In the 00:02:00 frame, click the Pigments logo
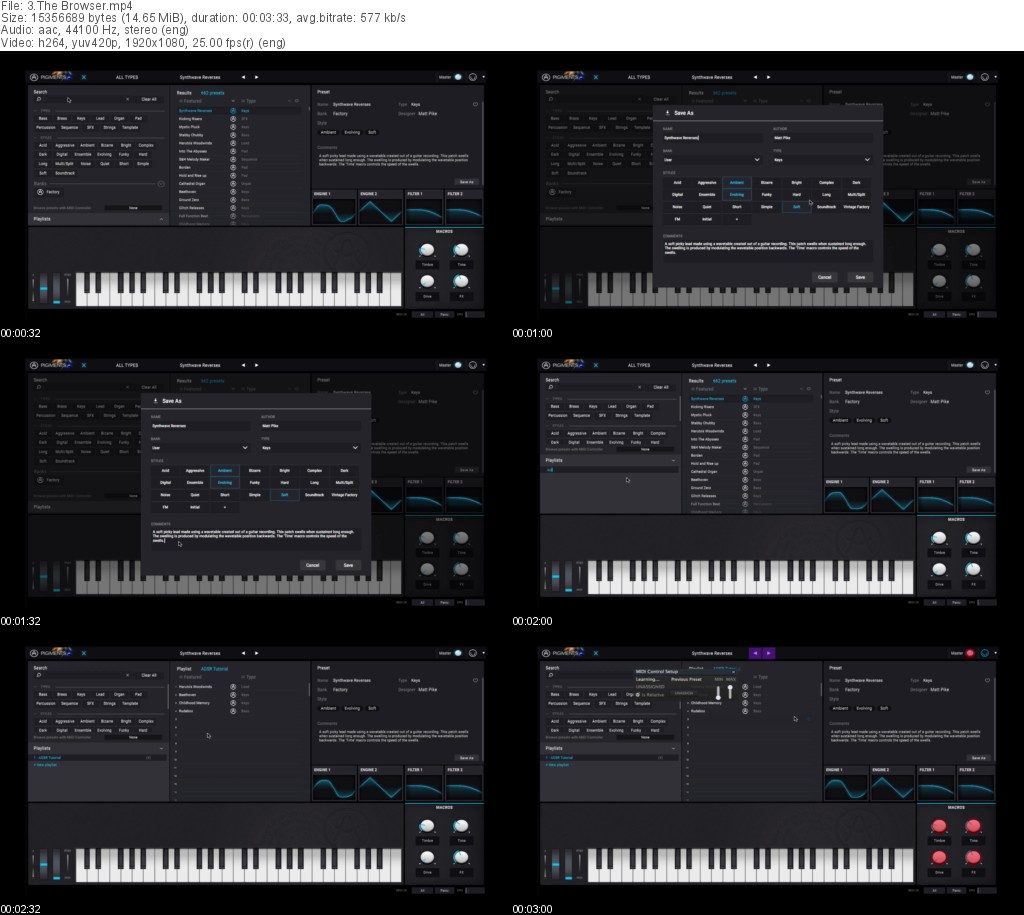Image resolution: width=1024 pixels, height=915 pixels. [x=566, y=365]
